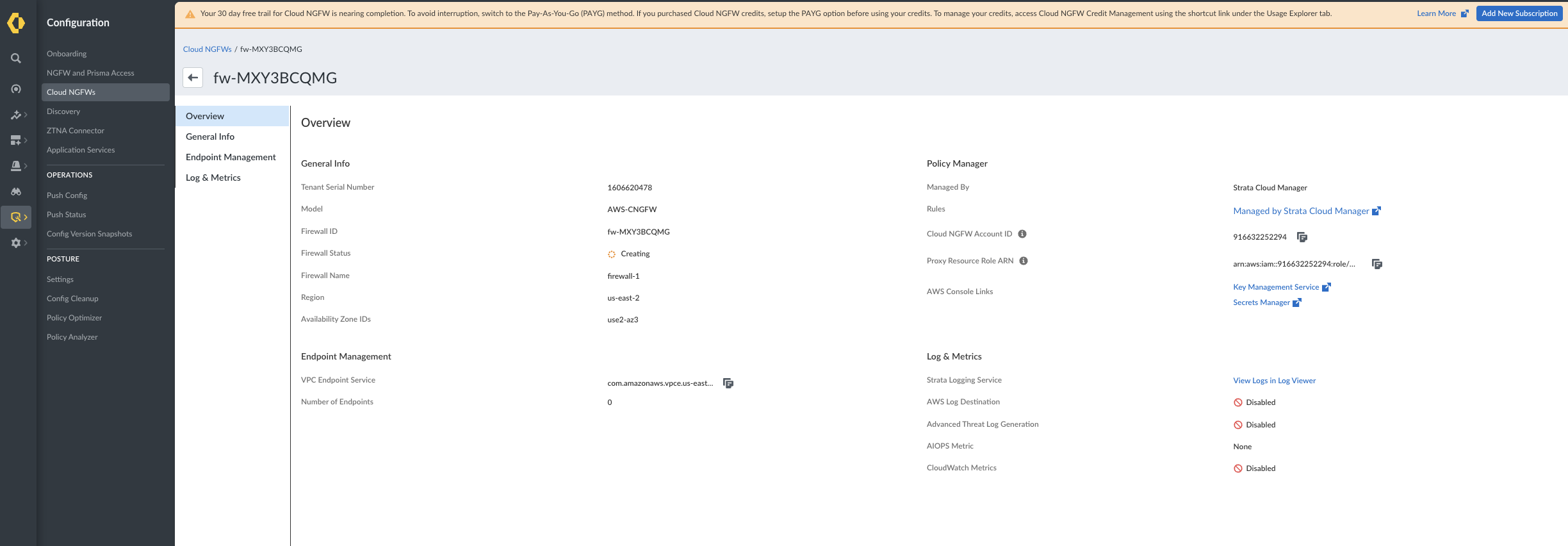Click the Cloud NGFWs breadcrumb link
Image resolution: width=1568 pixels, height=546 pixels.
pos(208,49)
